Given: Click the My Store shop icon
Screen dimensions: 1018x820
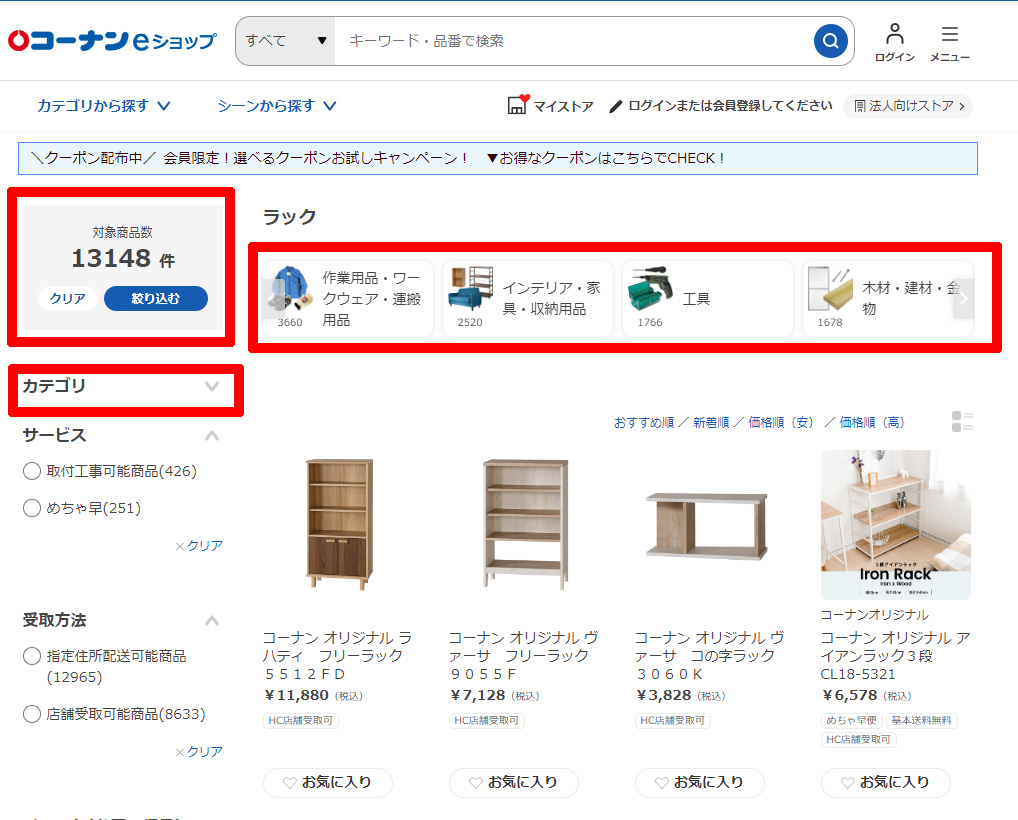Looking at the screenshot, I should point(518,105).
